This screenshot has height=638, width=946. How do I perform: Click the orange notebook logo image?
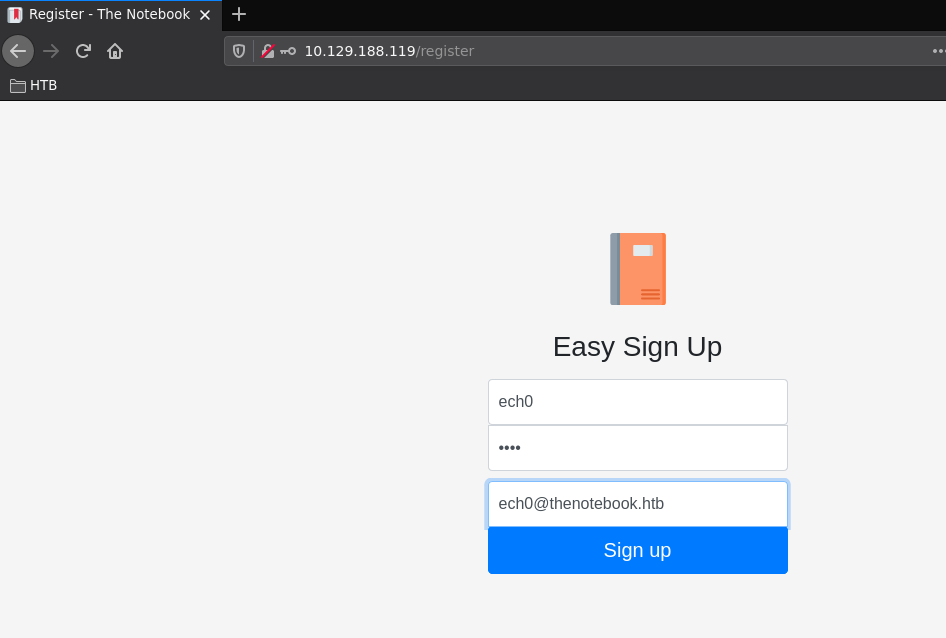(638, 269)
